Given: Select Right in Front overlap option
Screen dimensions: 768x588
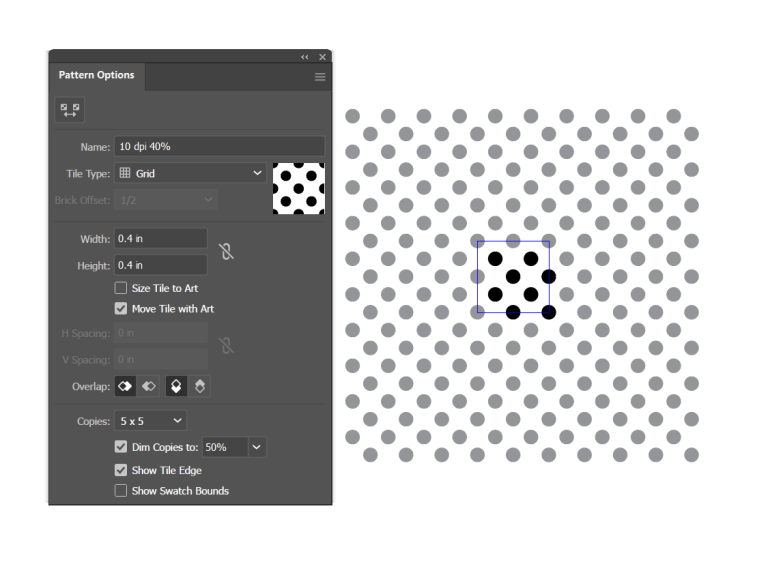Looking at the screenshot, I should (x=149, y=386).
